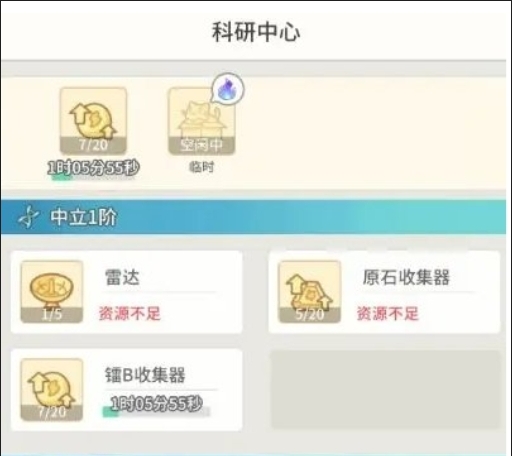Open the 雷达 radar research icon
Viewport: 512px width, 456px height.
[52, 292]
